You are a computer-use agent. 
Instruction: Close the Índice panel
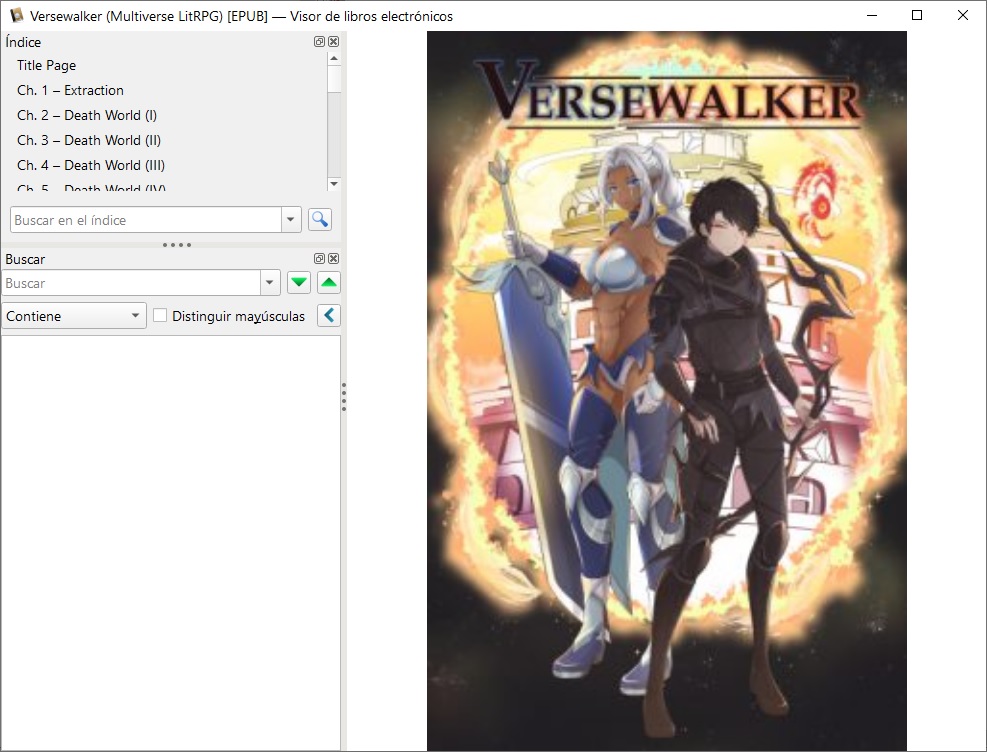click(x=334, y=42)
